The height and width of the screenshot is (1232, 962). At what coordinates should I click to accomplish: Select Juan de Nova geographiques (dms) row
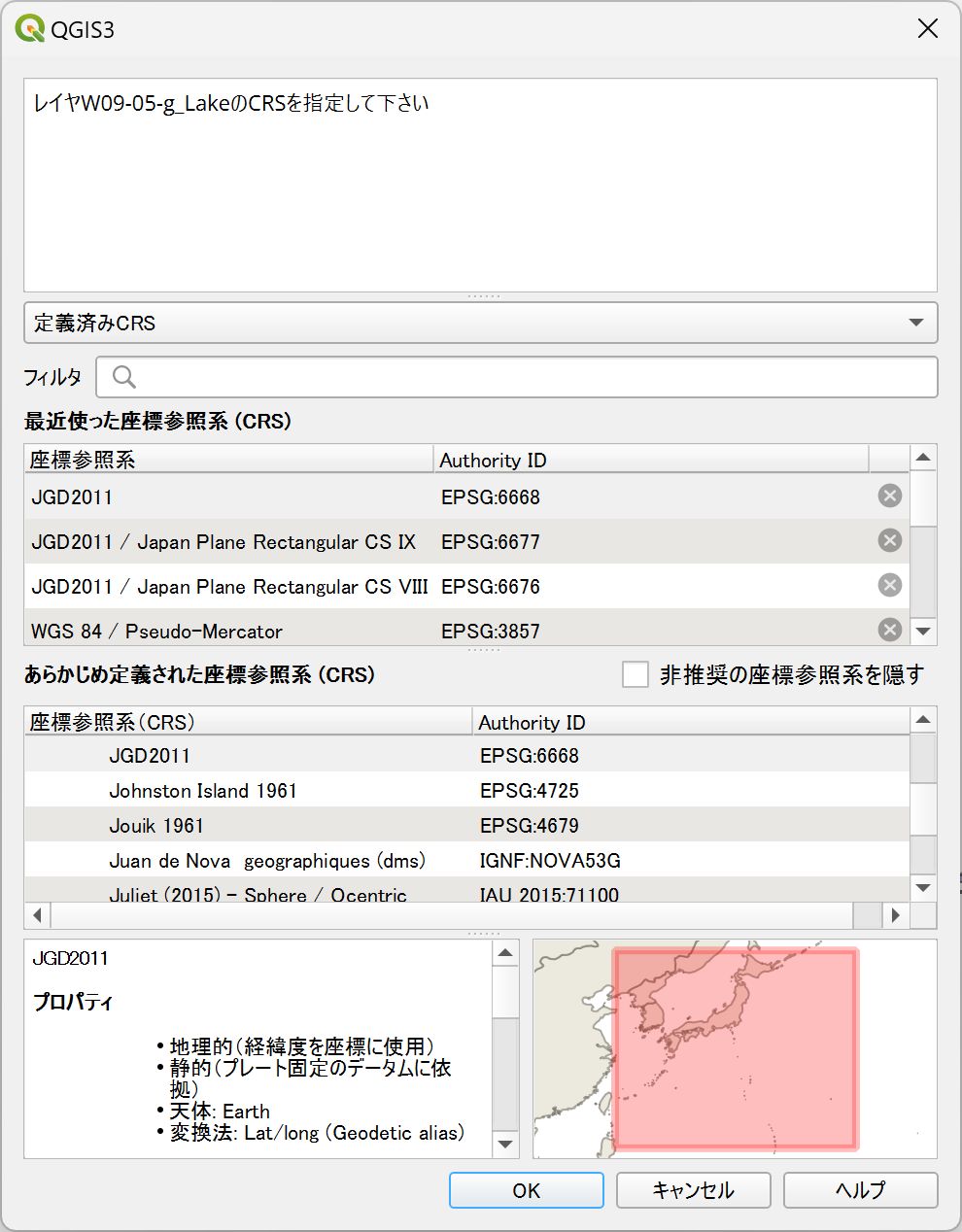click(x=467, y=860)
